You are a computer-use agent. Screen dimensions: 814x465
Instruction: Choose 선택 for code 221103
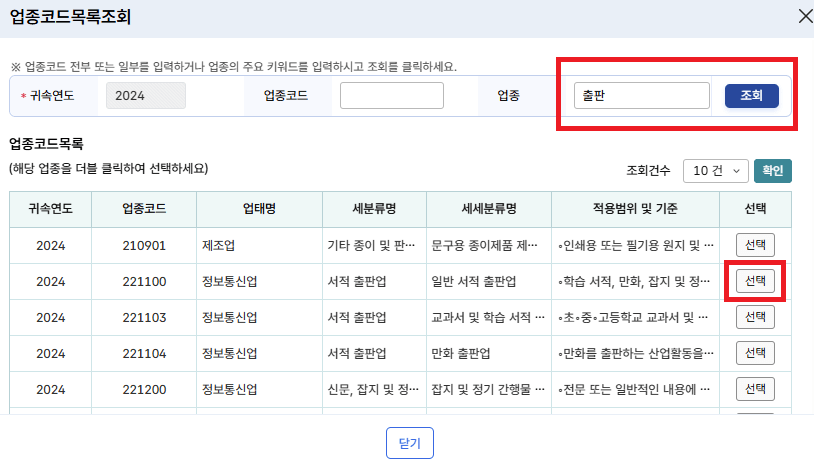755,317
